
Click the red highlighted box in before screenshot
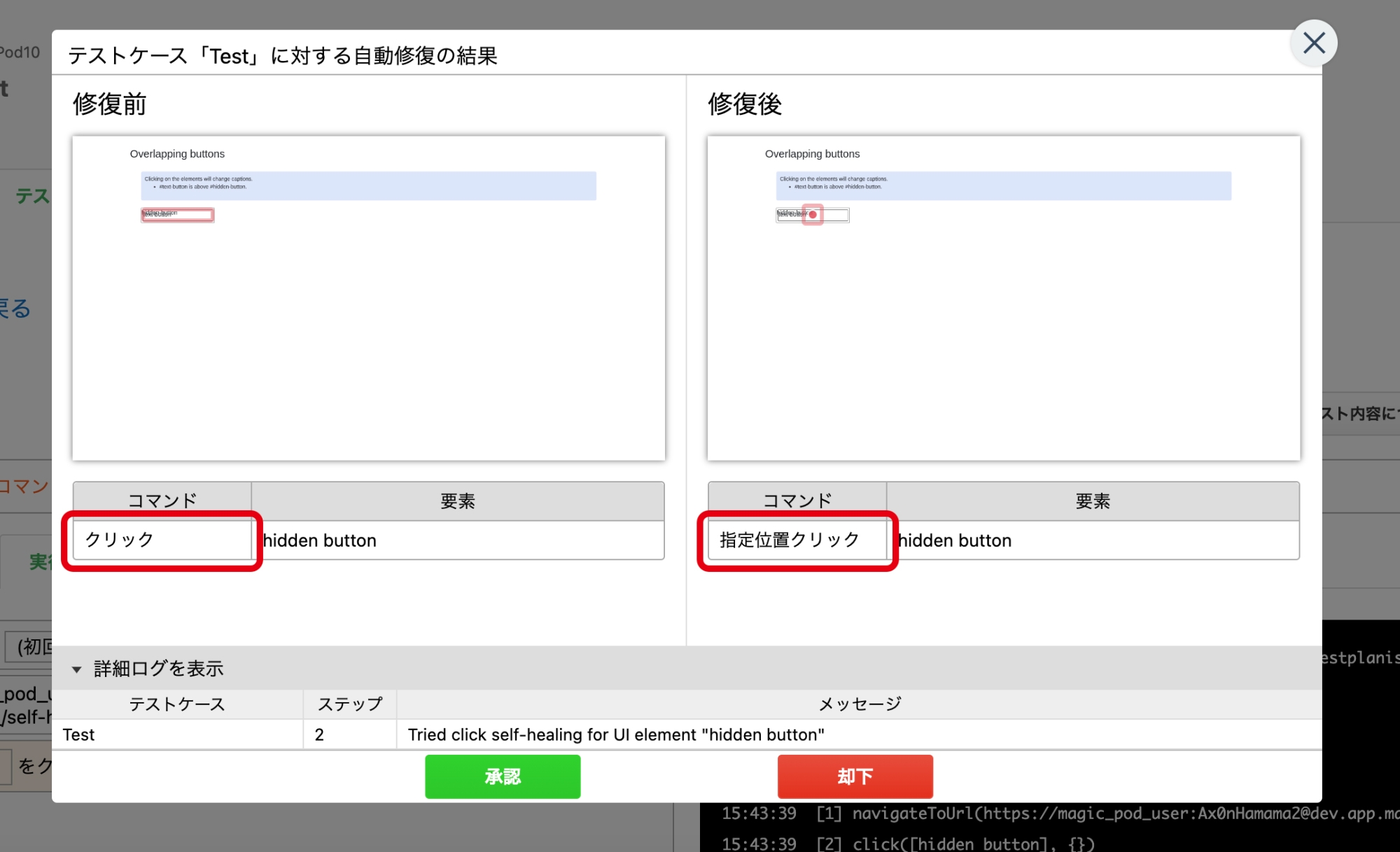pyautogui.click(x=178, y=215)
